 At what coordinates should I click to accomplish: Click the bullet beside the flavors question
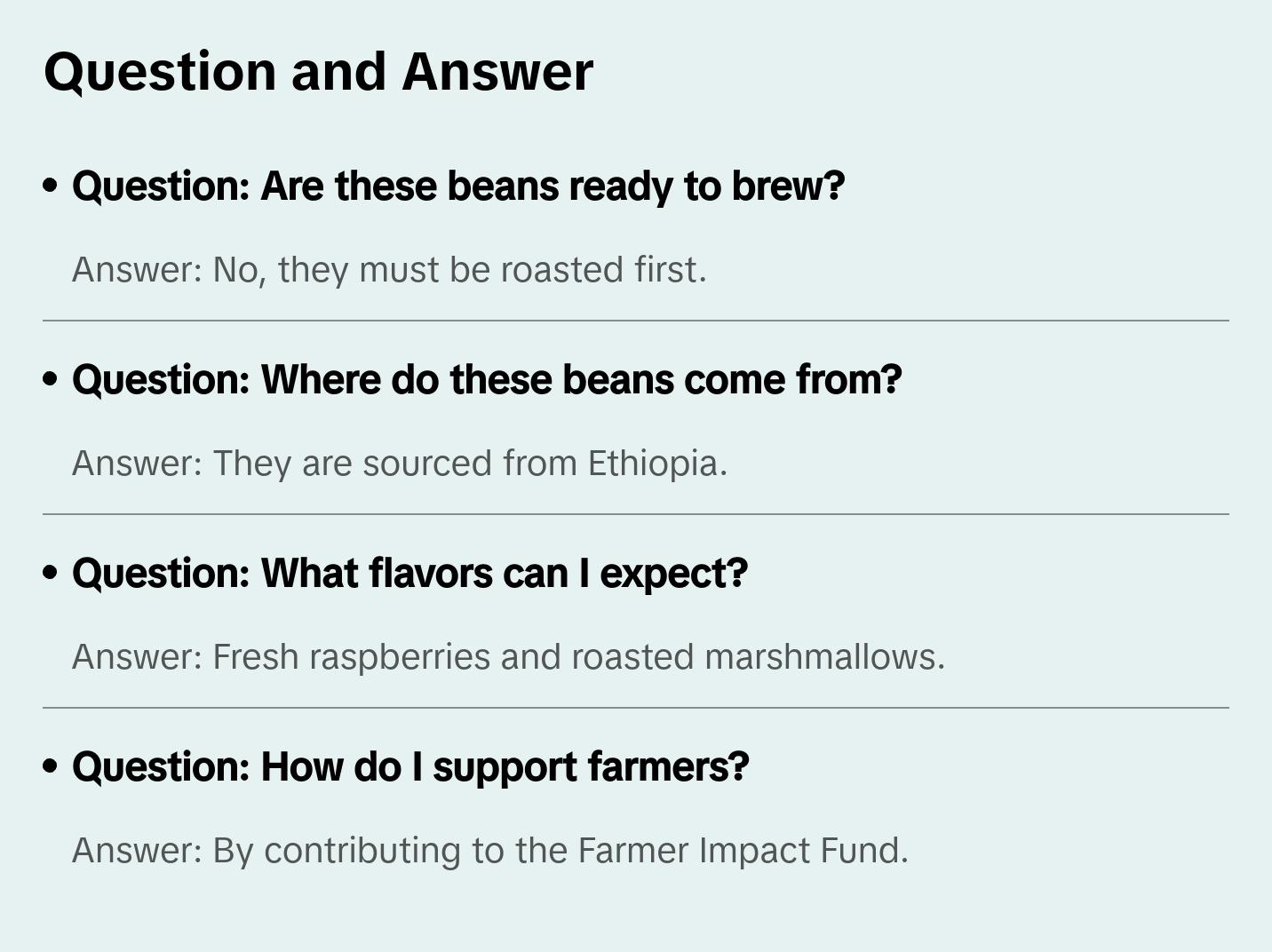(51, 574)
